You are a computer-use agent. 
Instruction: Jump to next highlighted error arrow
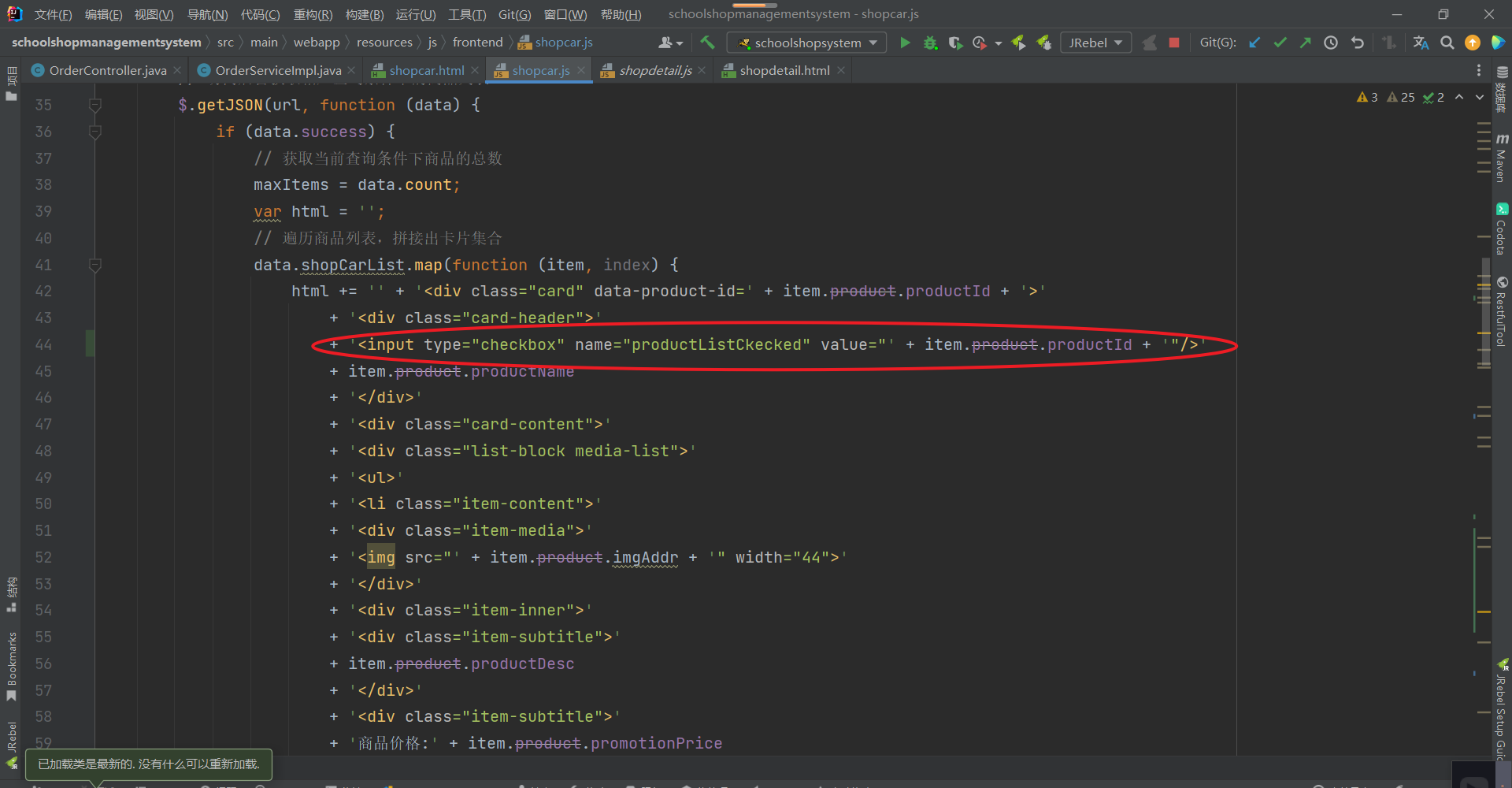[x=1480, y=97]
